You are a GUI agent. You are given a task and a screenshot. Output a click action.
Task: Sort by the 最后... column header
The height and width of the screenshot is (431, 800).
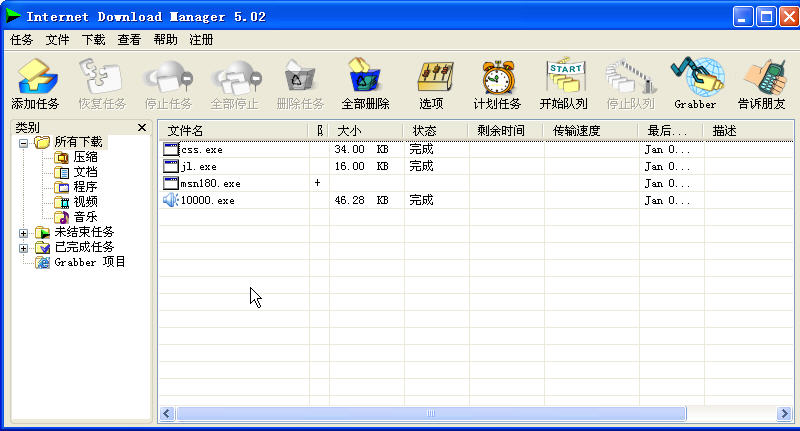click(x=671, y=131)
